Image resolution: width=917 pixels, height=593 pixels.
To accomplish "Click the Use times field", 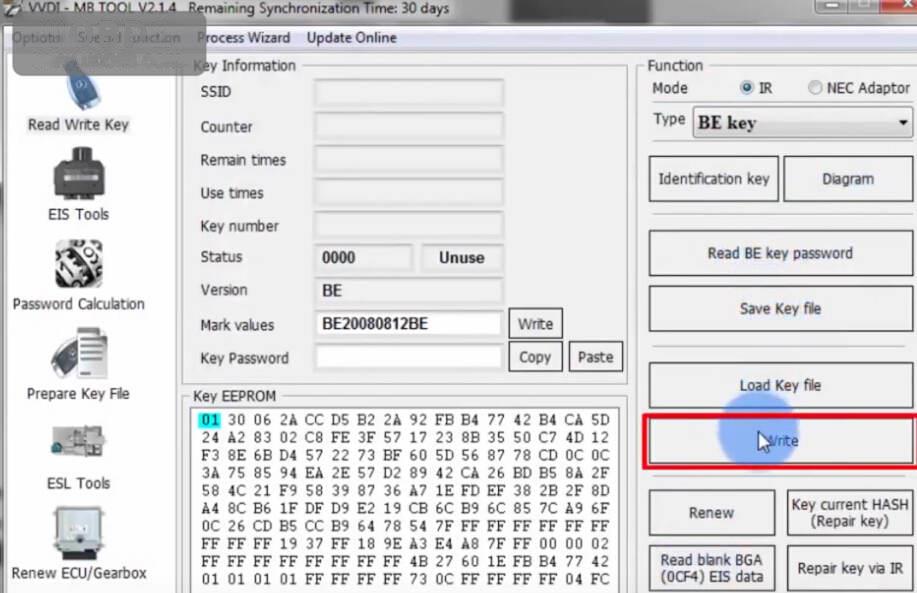I will coord(409,192).
